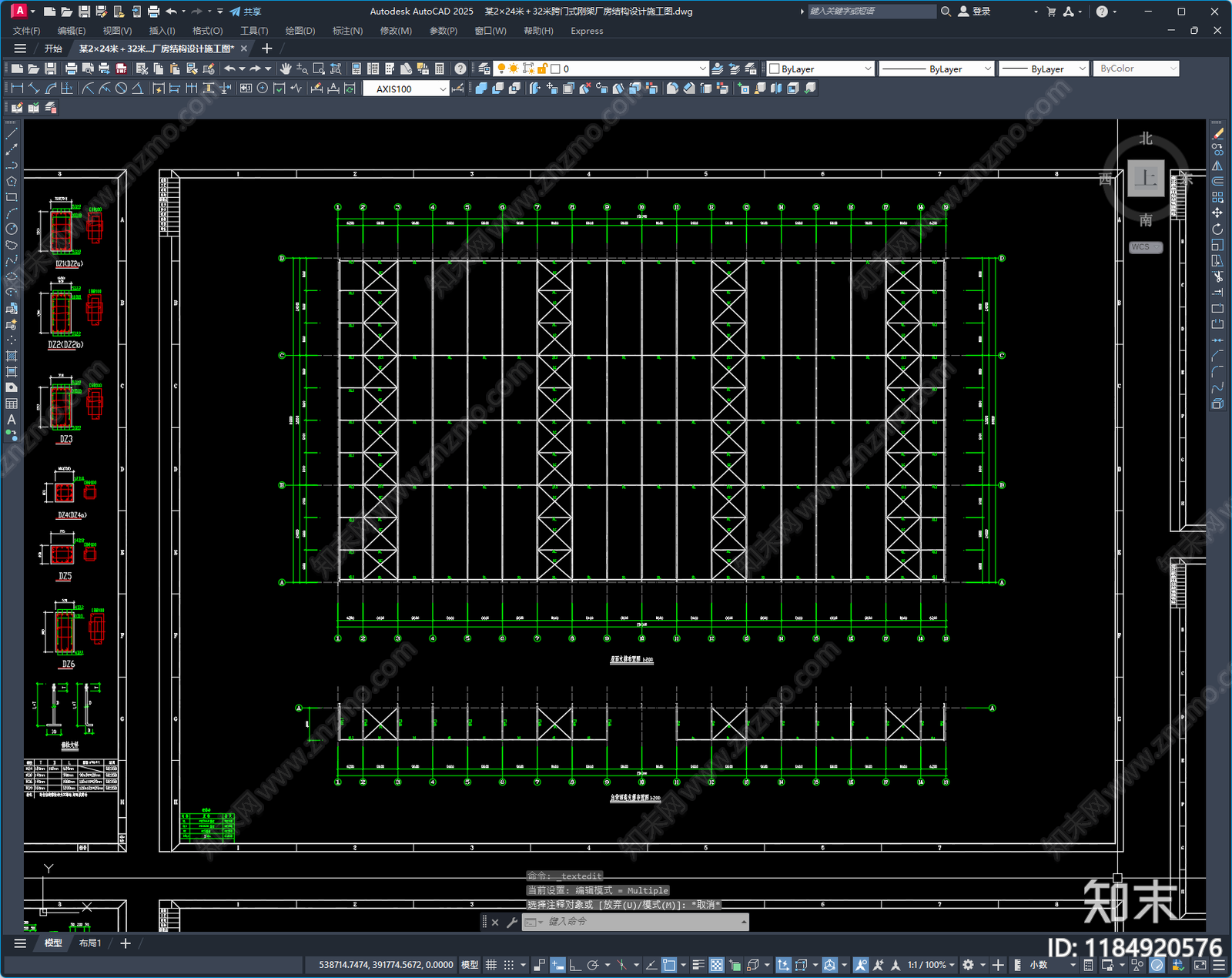
Task: Click the command line input field
Action: (635, 922)
